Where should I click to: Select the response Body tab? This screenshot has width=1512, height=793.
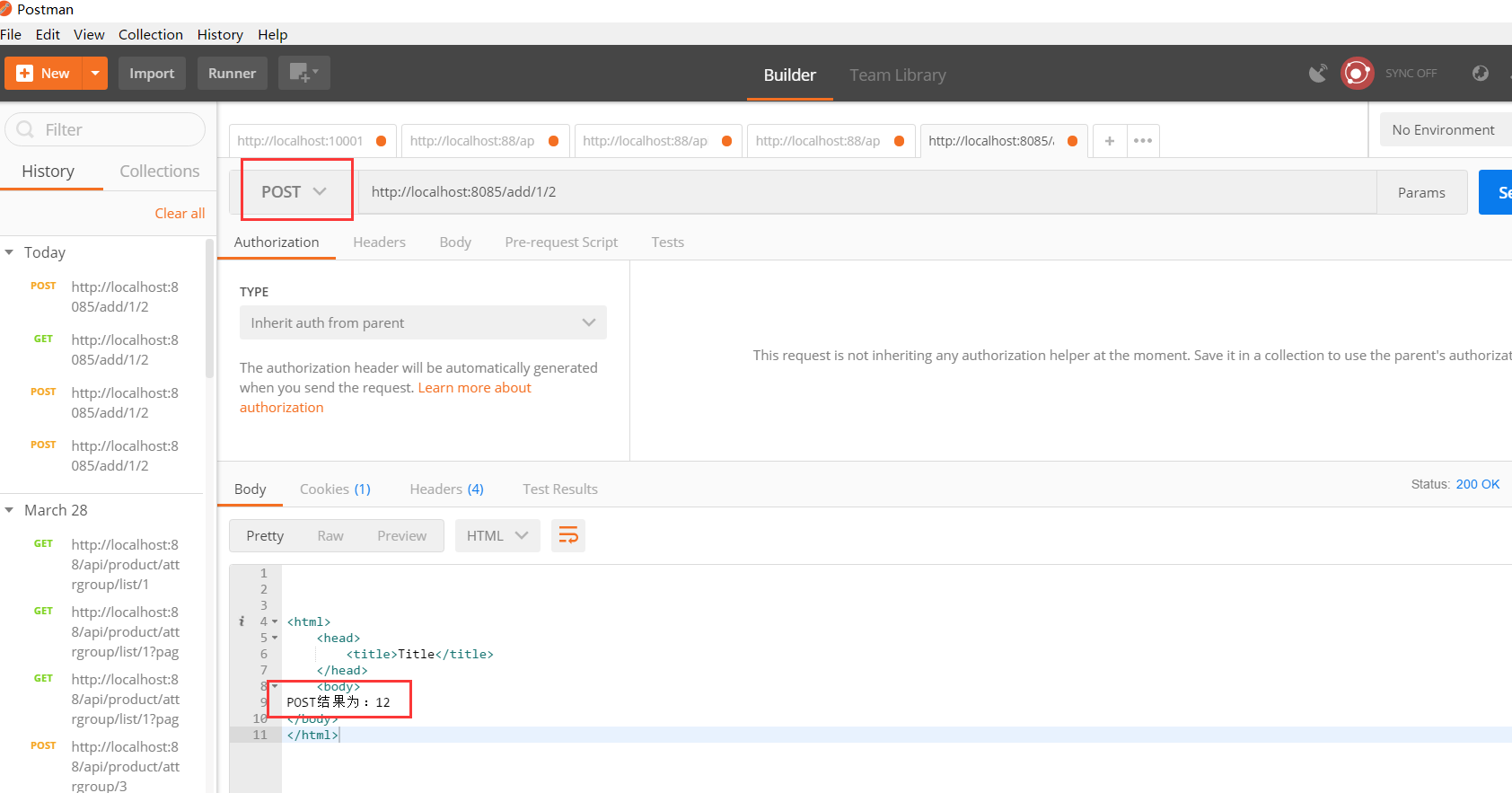(x=251, y=489)
